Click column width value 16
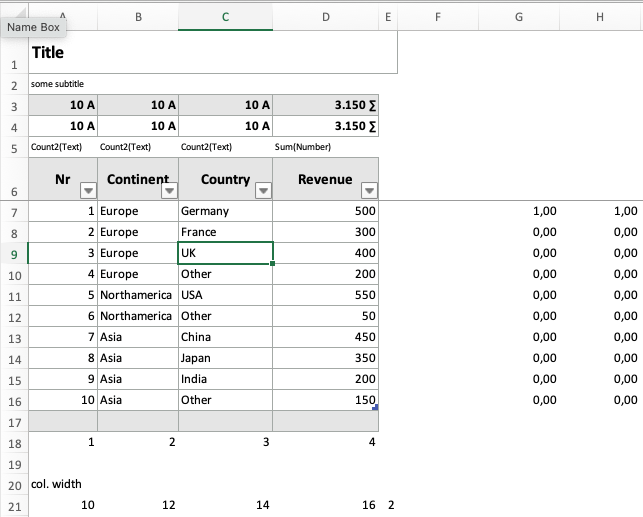 326,505
